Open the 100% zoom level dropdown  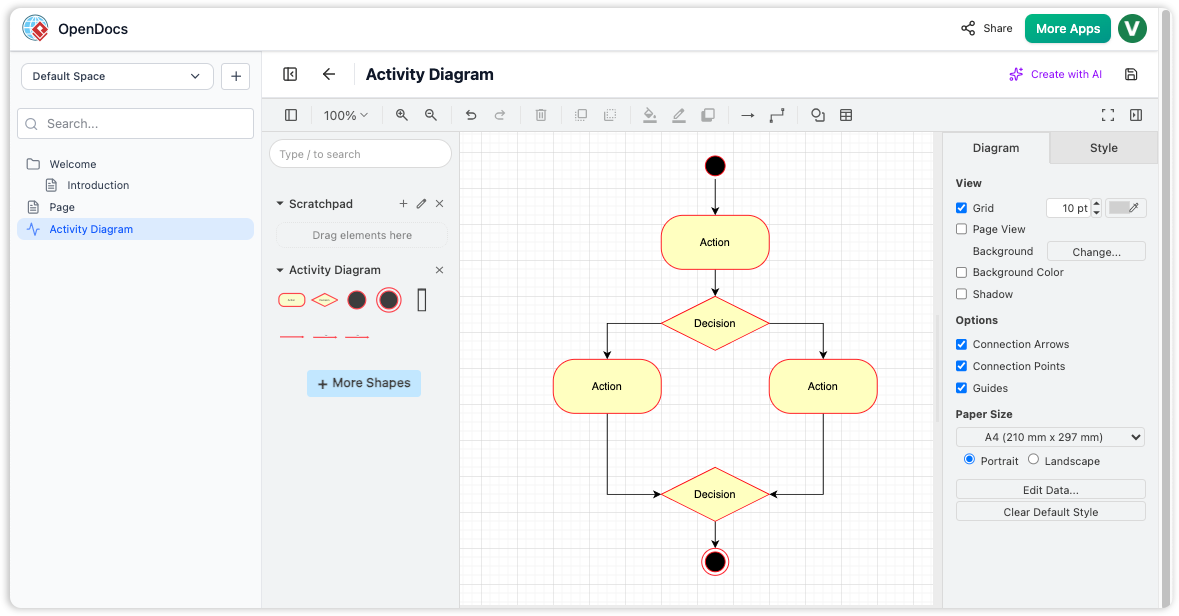click(344, 115)
